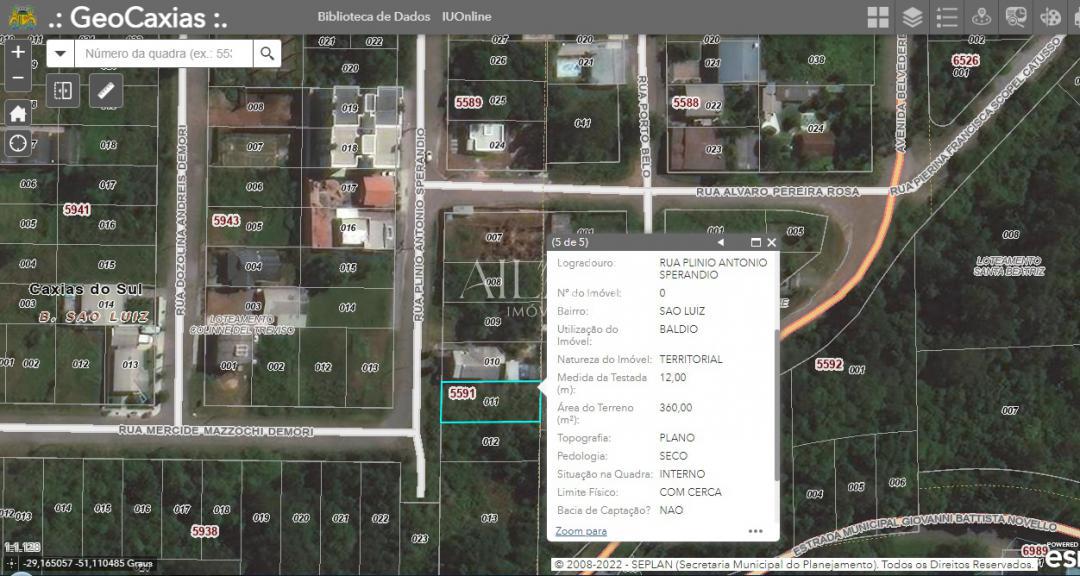Click the quadra number input field
Viewport: 1080px width, 576px height.
point(160,53)
